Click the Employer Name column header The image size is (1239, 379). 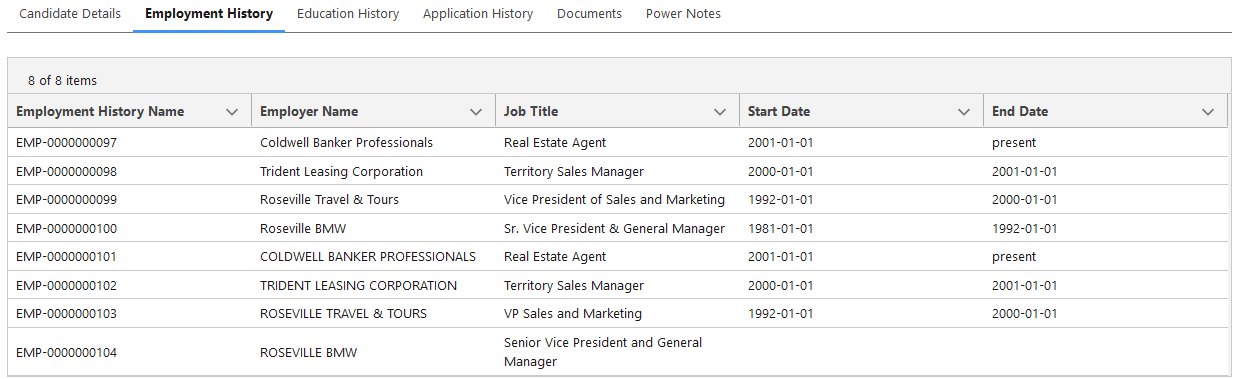click(x=309, y=112)
